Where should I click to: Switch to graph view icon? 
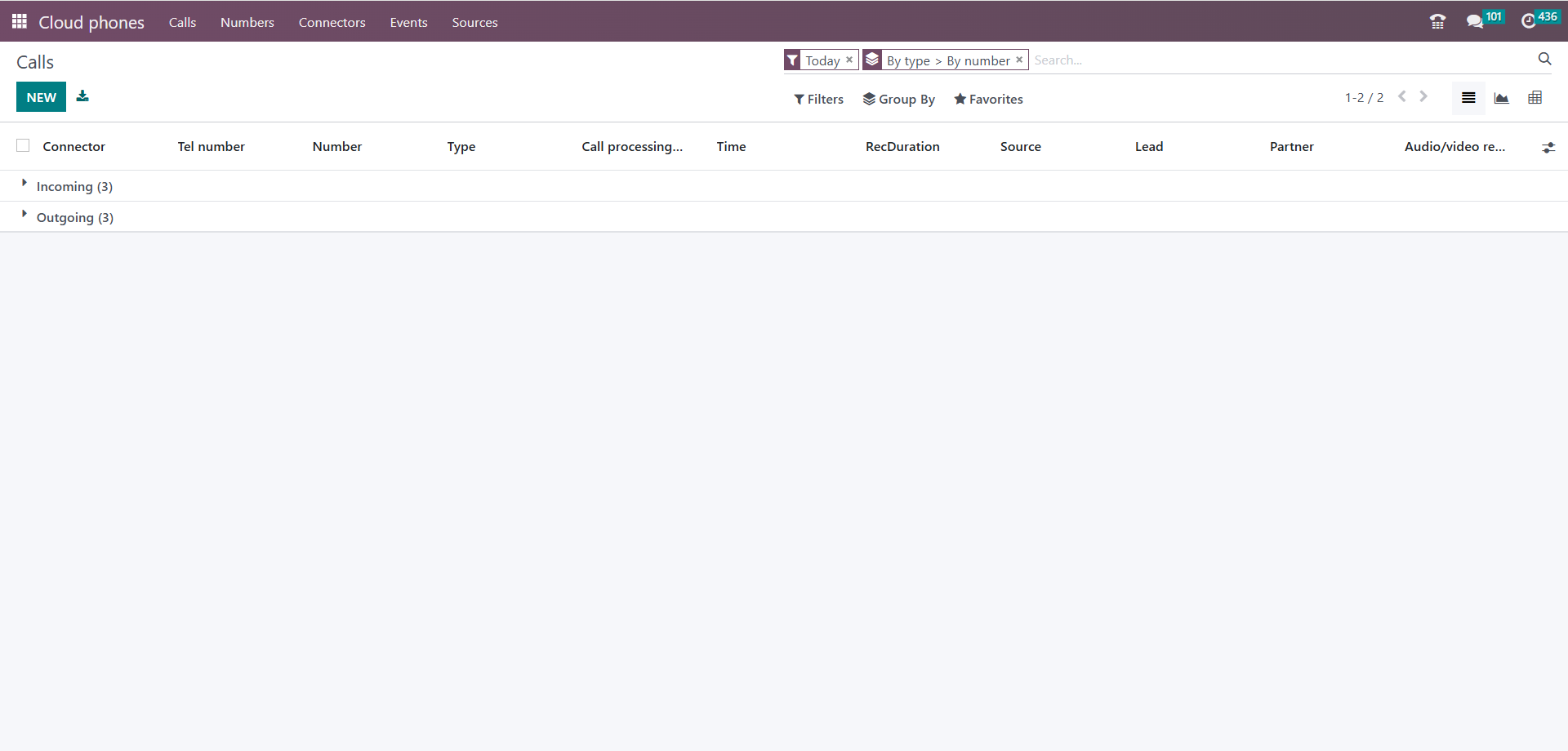click(x=1501, y=98)
